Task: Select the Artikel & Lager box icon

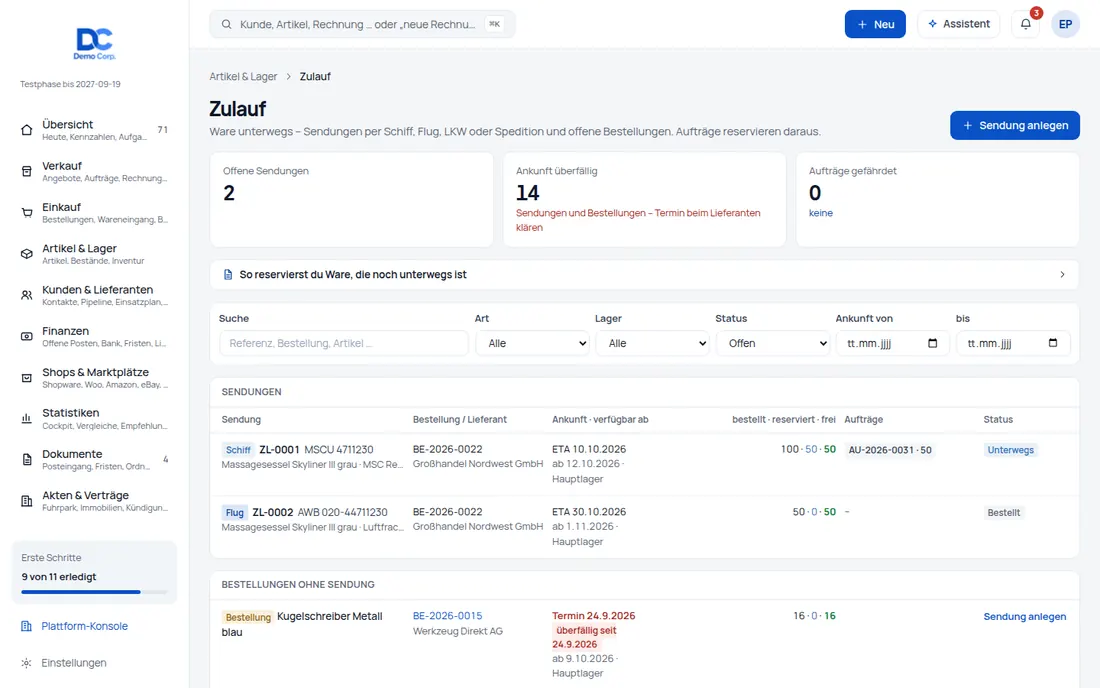Action: click(x=27, y=254)
